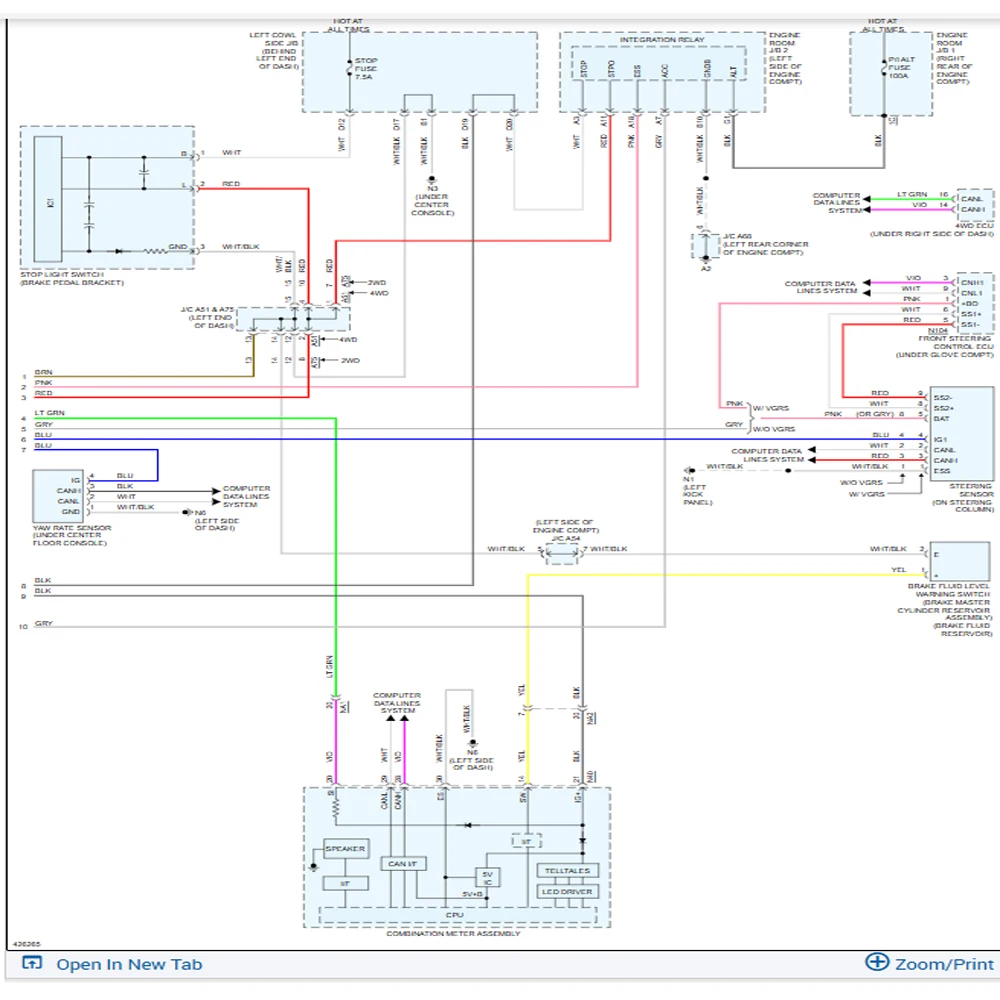1000x1000 pixels.
Task: Click the INTEGRATION RELAY label
Action: (x=662, y=40)
